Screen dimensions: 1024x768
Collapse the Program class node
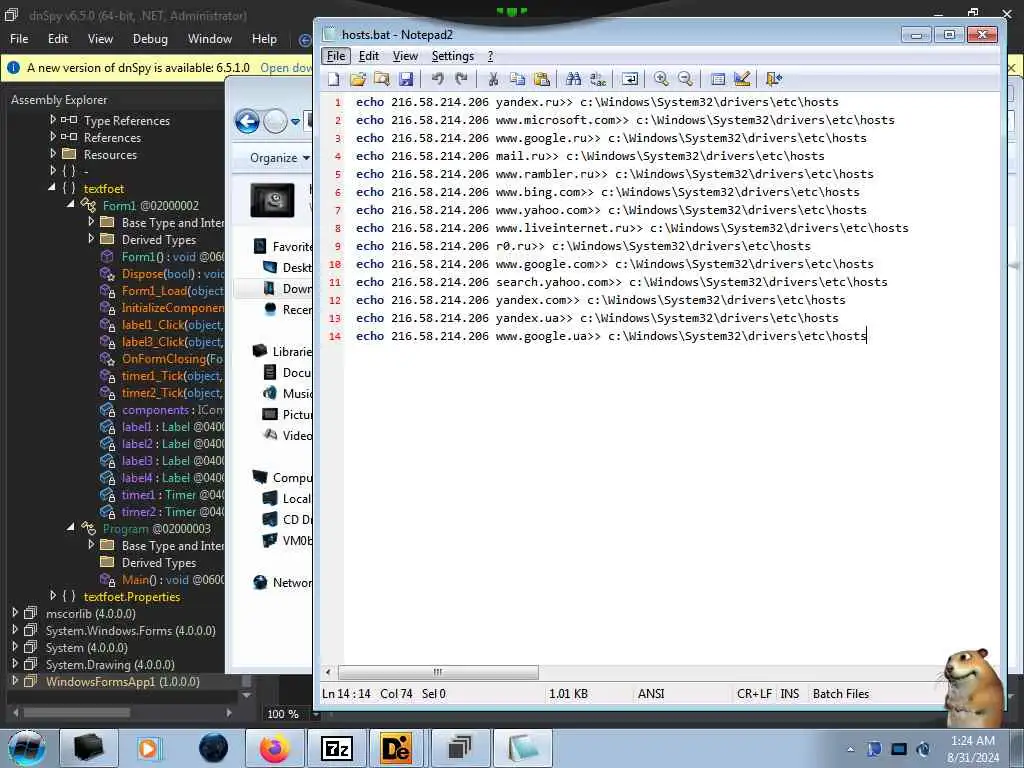71,527
